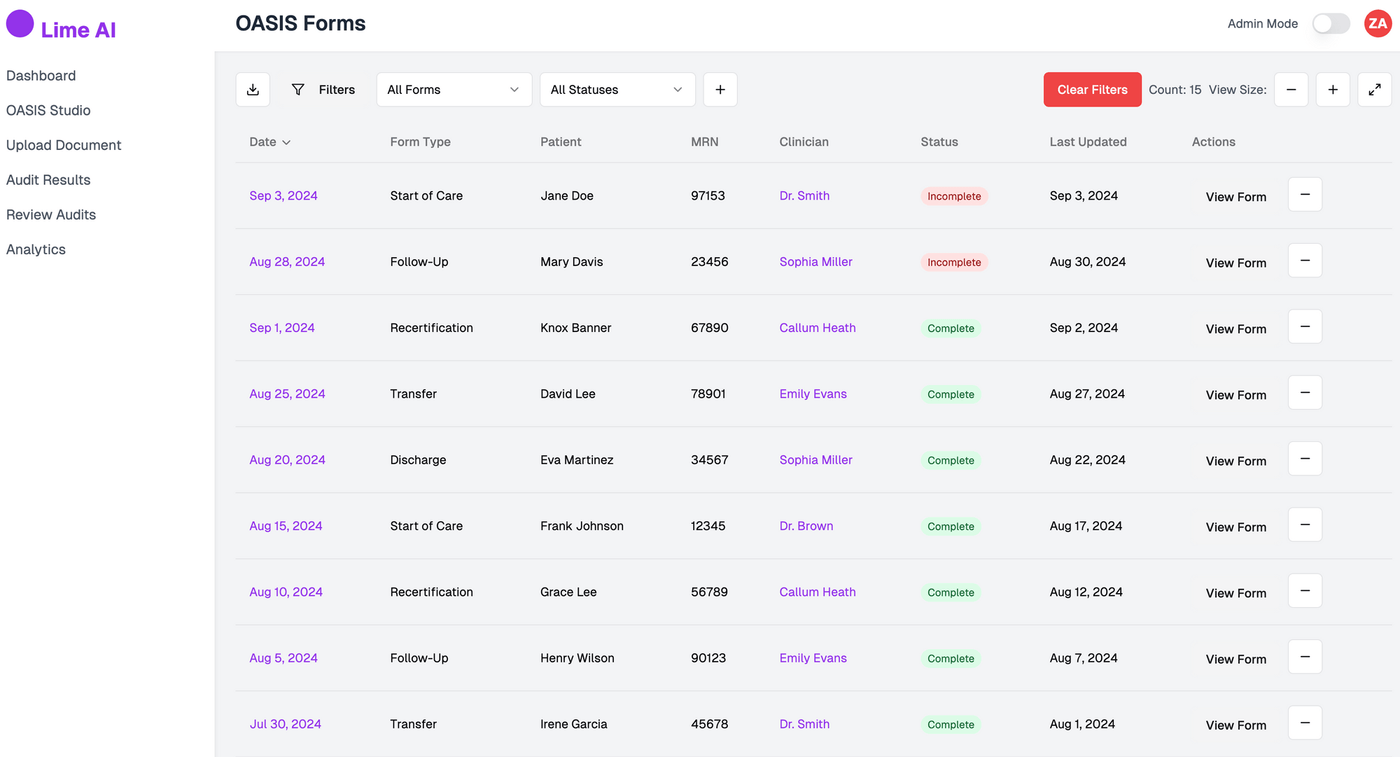Click the Clear Filters button
This screenshot has height=757, width=1400.
pyautogui.click(x=1092, y=90)
